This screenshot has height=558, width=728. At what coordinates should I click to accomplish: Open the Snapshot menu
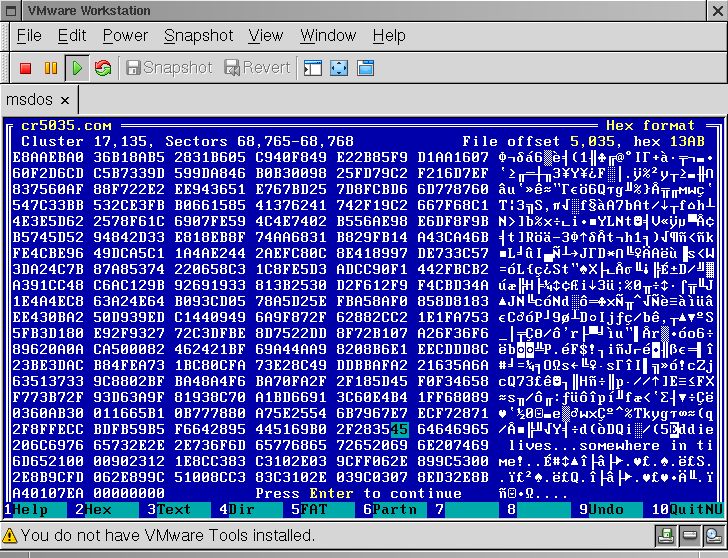[x=199, y=36]
